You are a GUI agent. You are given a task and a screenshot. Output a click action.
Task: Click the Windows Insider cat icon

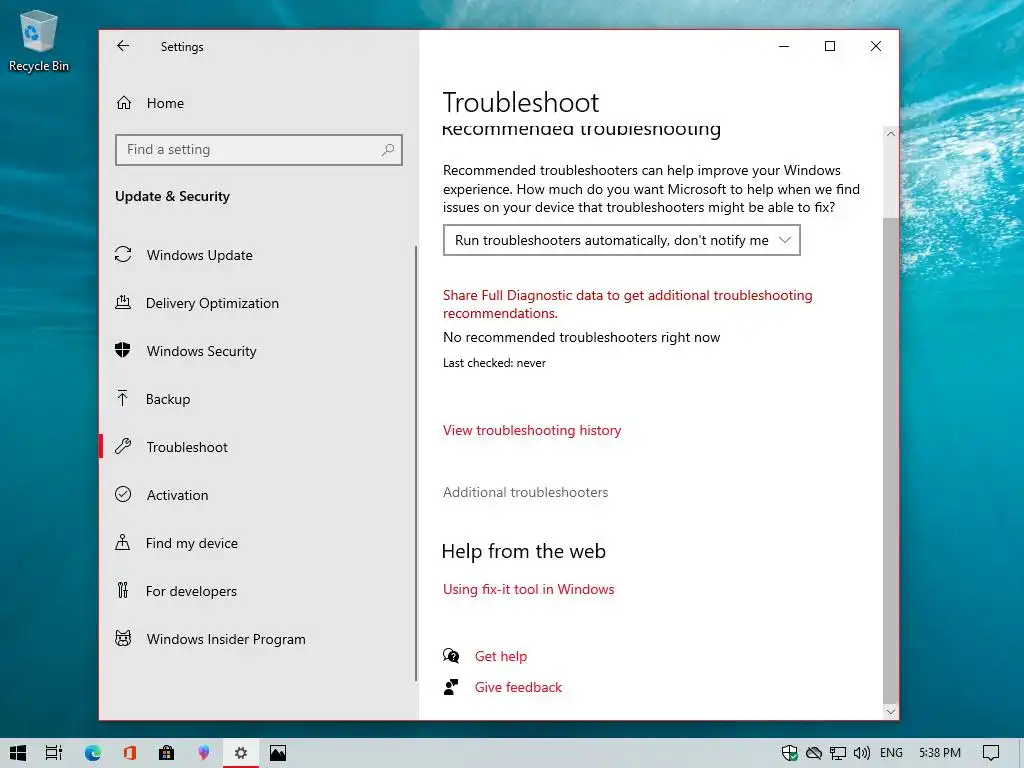123,638
